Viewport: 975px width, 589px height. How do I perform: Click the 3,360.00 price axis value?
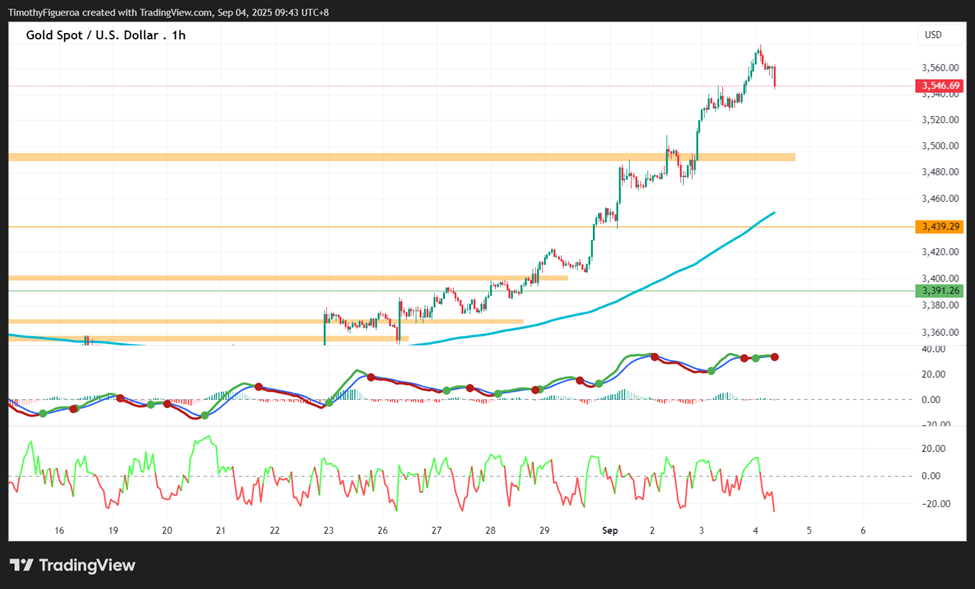(940, 332)
